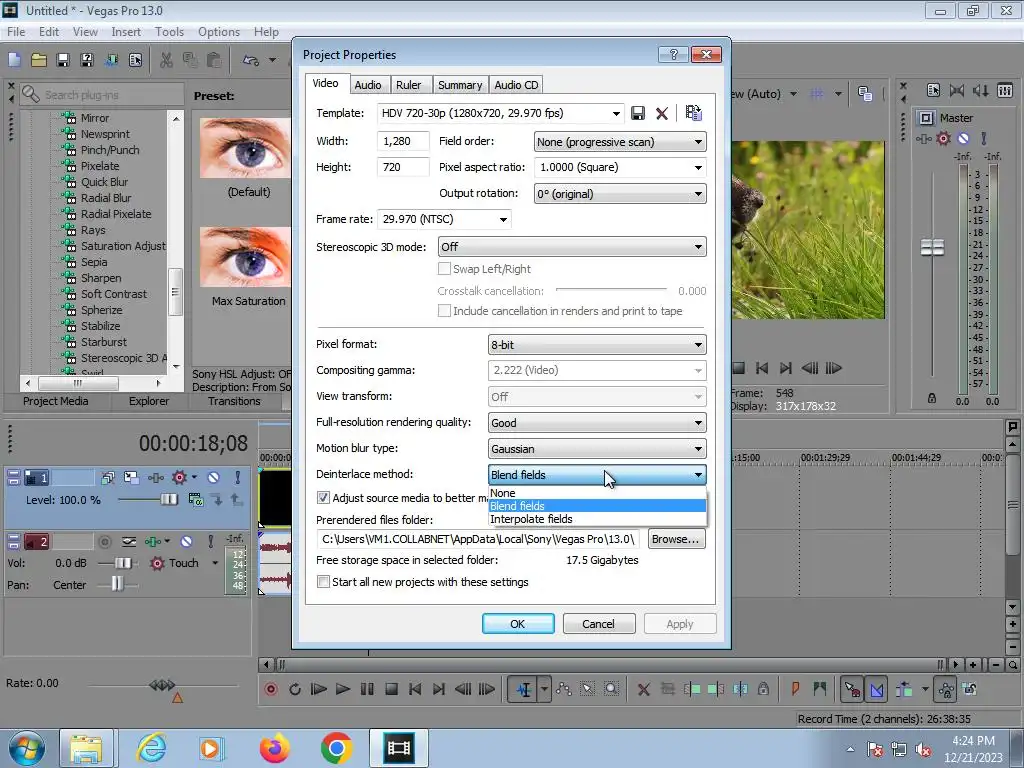This screenshot has width=1024, height=768.
Task: Click the red Delete X icon in the bottom edit toolbar
Action: tap(643, 689)
